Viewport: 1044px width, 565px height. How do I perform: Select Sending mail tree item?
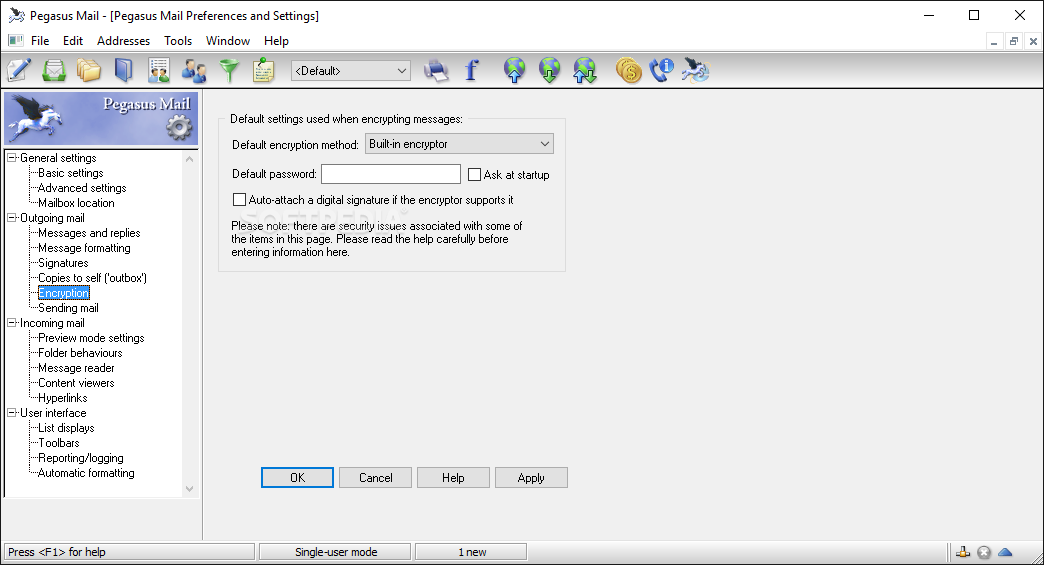[x=68, y=308]
